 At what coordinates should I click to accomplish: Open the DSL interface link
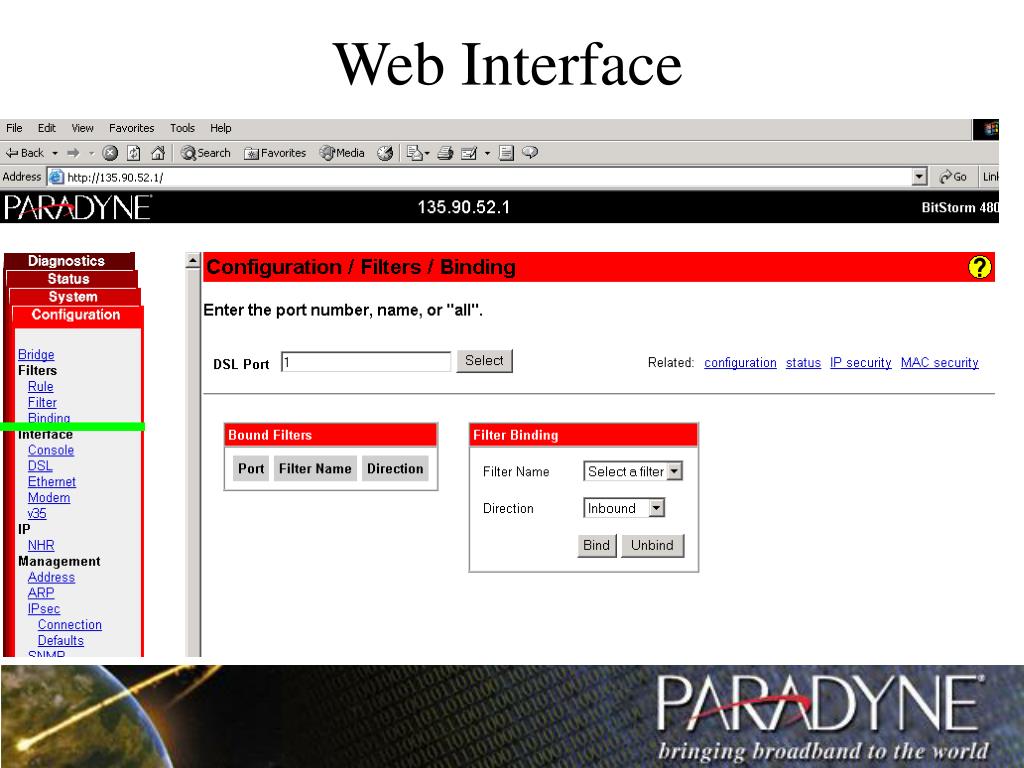pos(40,466)
